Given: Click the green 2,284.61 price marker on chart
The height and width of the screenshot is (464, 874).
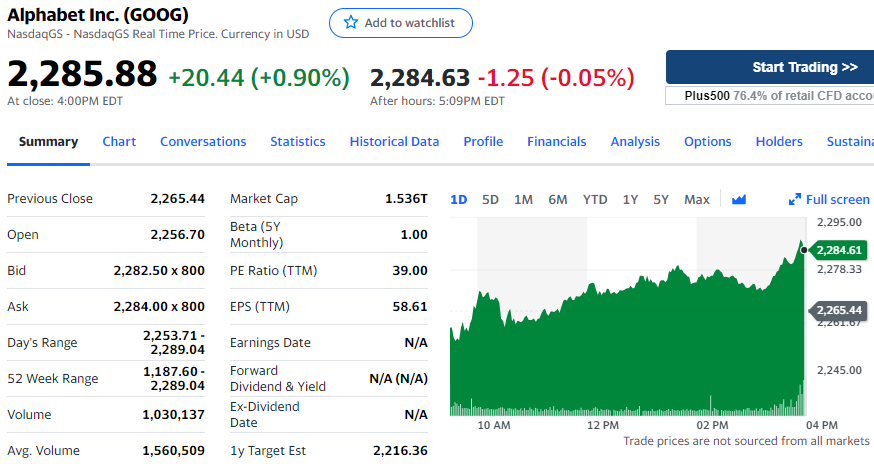Looking at the screenshot, I should (837, 250).
